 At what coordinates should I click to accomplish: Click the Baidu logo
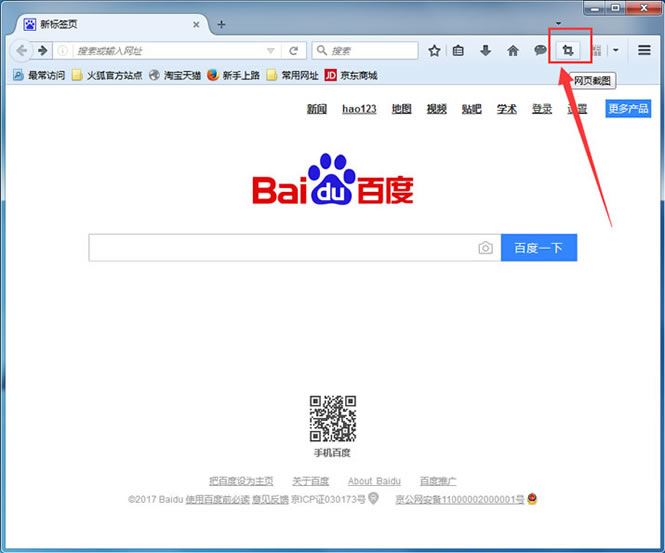333,179
